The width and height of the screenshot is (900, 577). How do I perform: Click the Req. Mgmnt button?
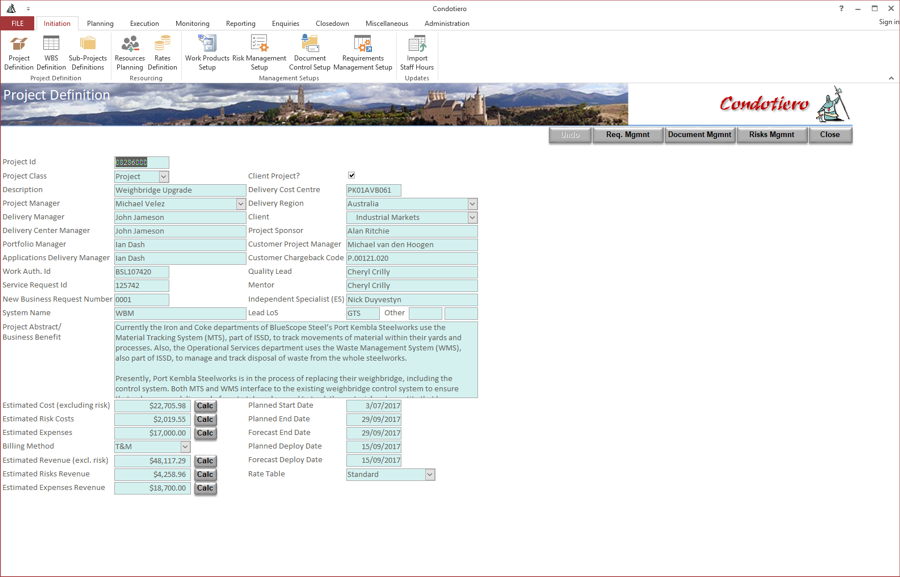click(x=628, y=135)
